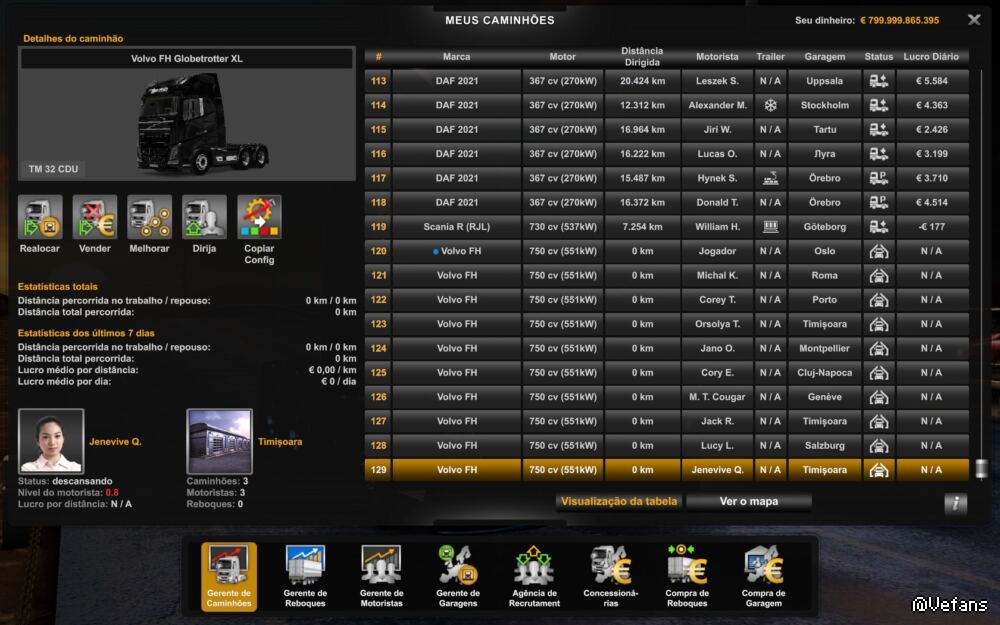Click status icon for truck 117
Image resolution: width=1000 pixels, height=625 pixels.
879,179
